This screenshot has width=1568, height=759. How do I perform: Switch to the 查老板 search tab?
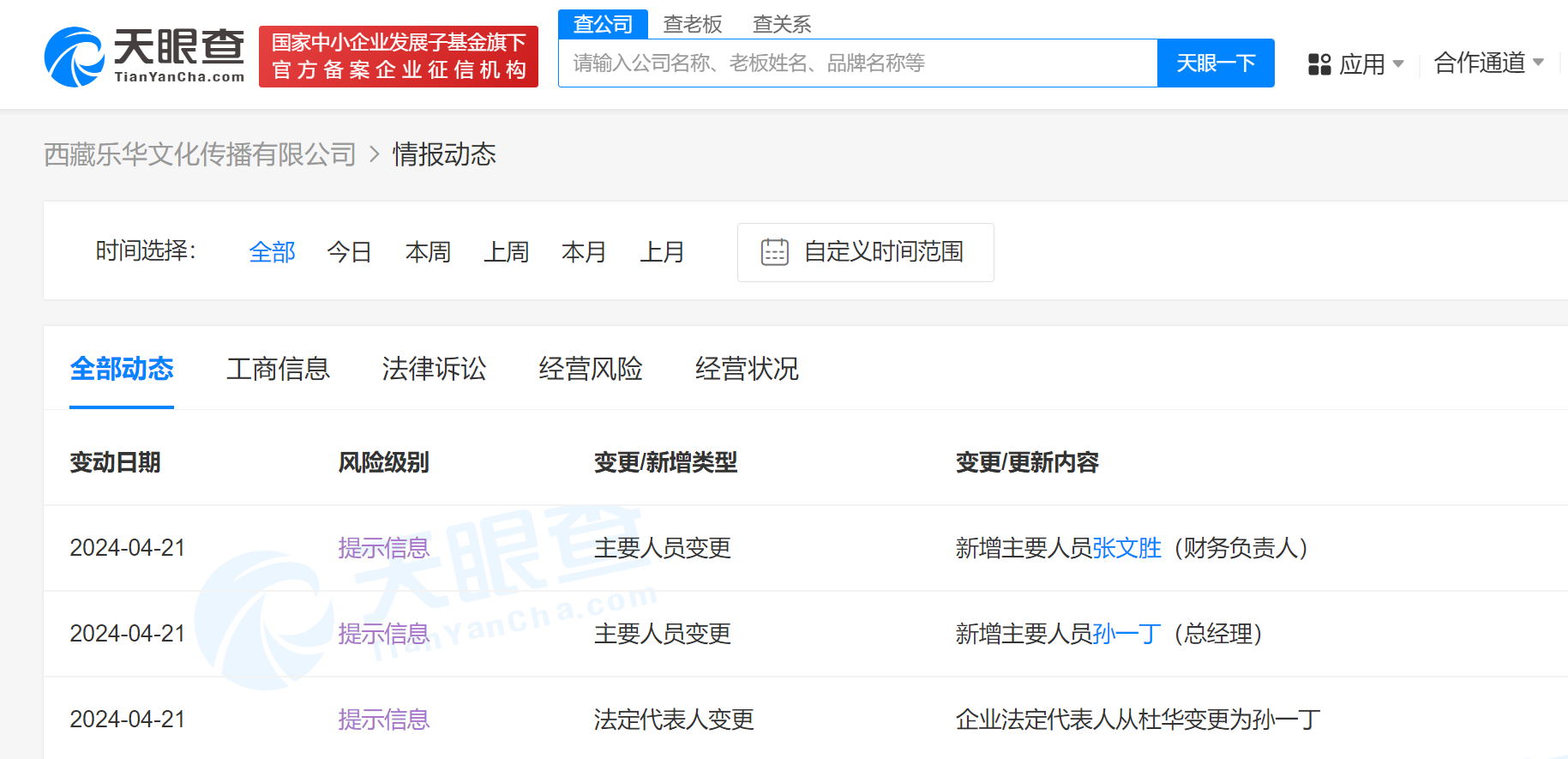point(693,24)
